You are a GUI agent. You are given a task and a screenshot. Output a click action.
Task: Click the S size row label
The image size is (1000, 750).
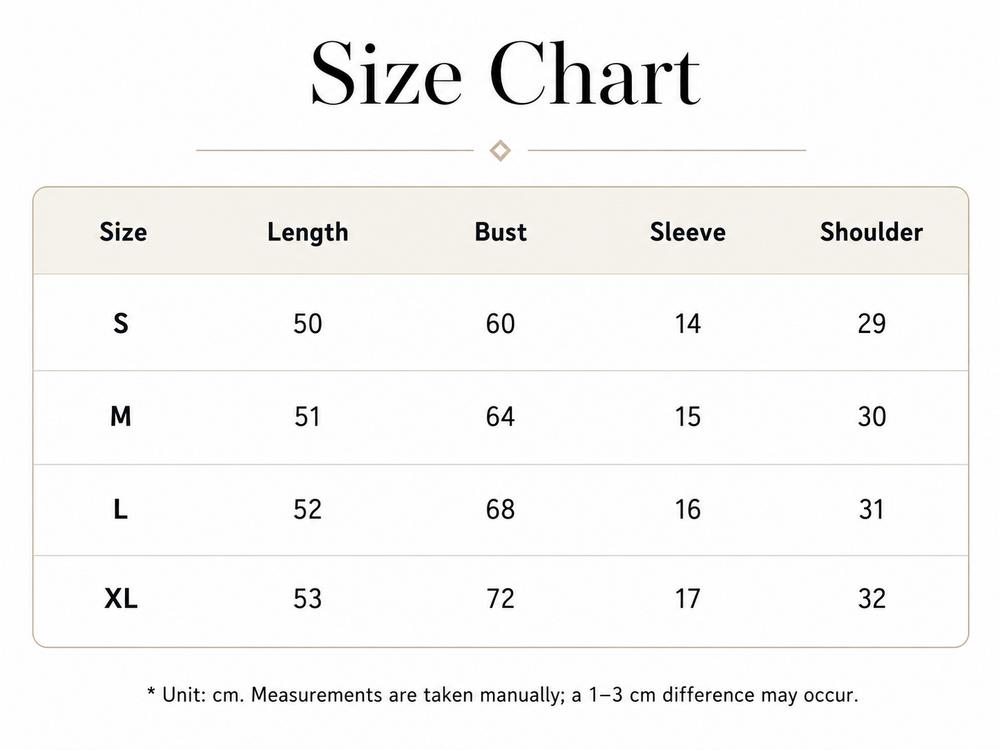click(121, 323)
